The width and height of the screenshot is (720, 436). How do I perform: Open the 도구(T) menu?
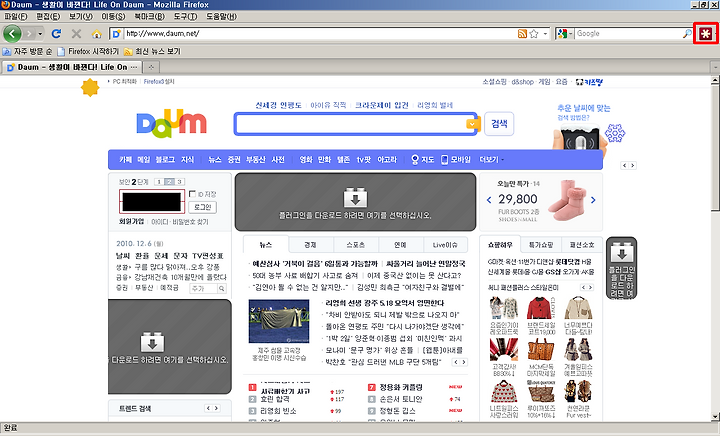(x=186, y=17)
